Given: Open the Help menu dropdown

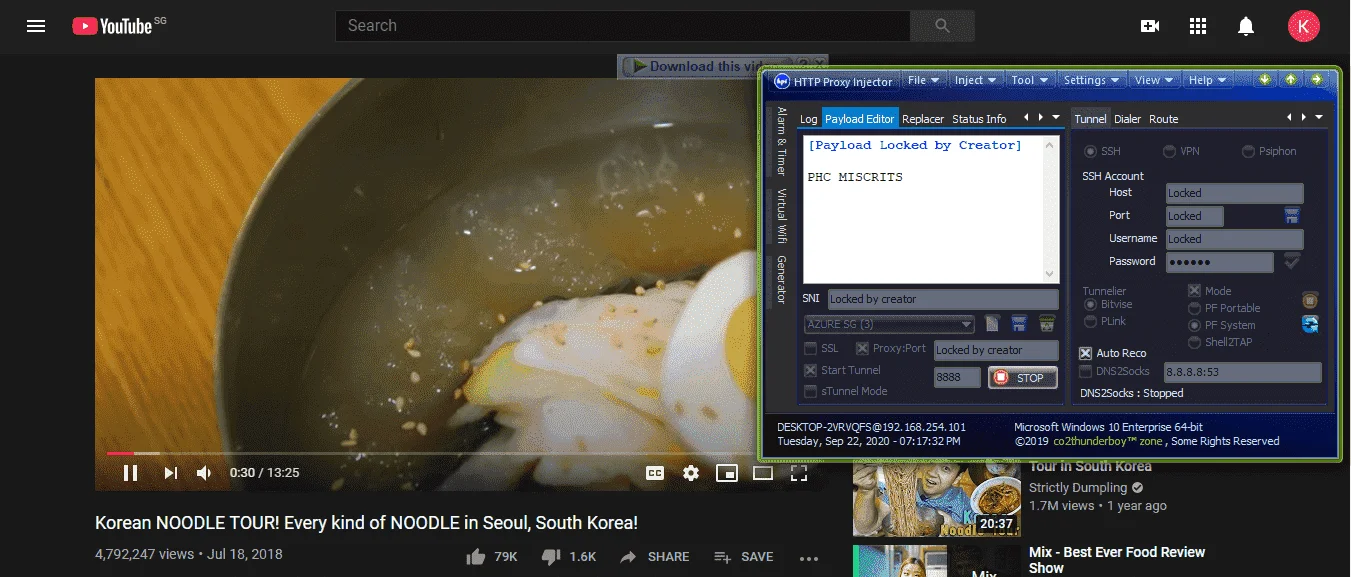Looking at the screenshot, I should [1207, 80].
